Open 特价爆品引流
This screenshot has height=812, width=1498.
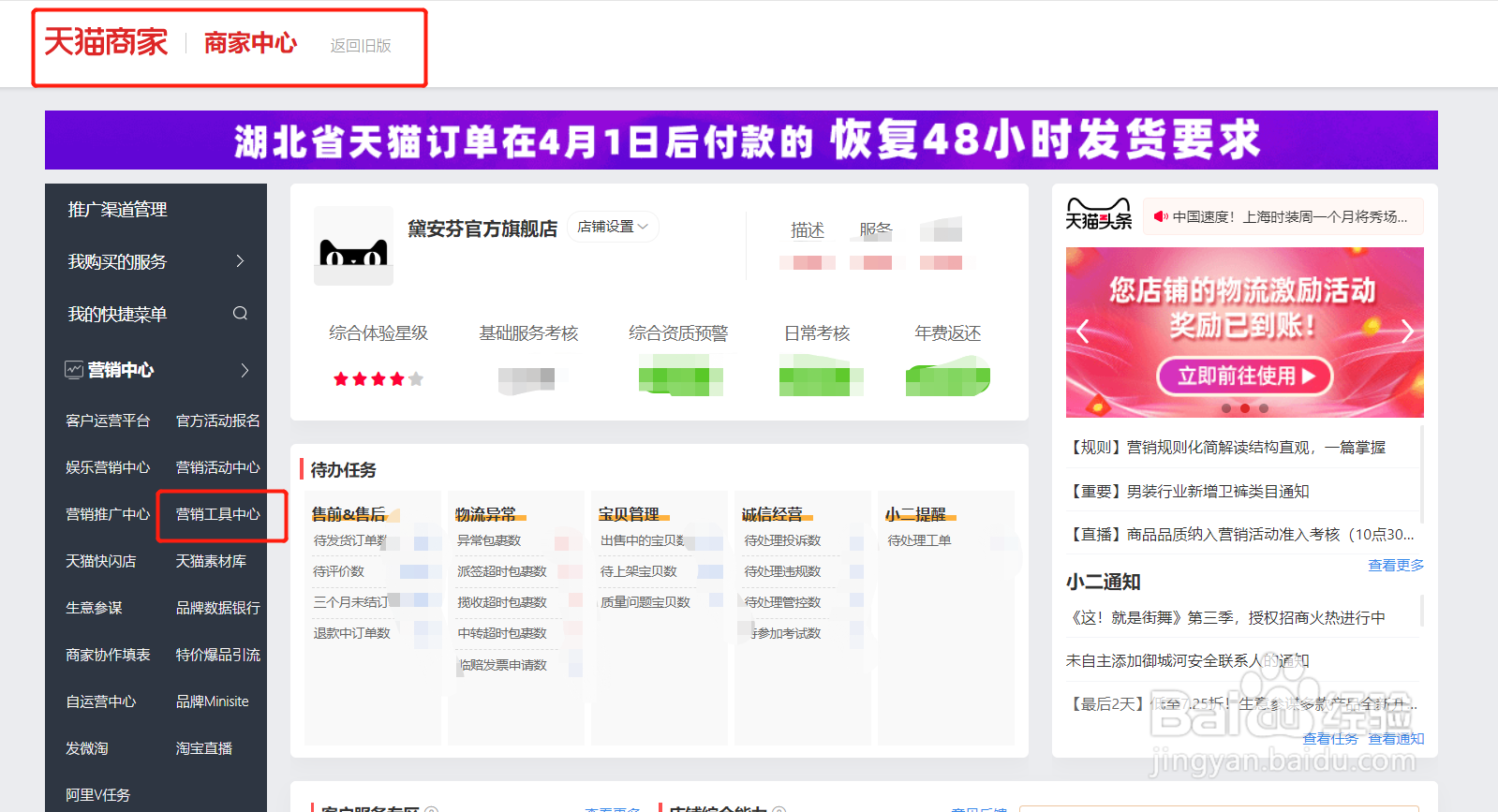coord(218,655)
